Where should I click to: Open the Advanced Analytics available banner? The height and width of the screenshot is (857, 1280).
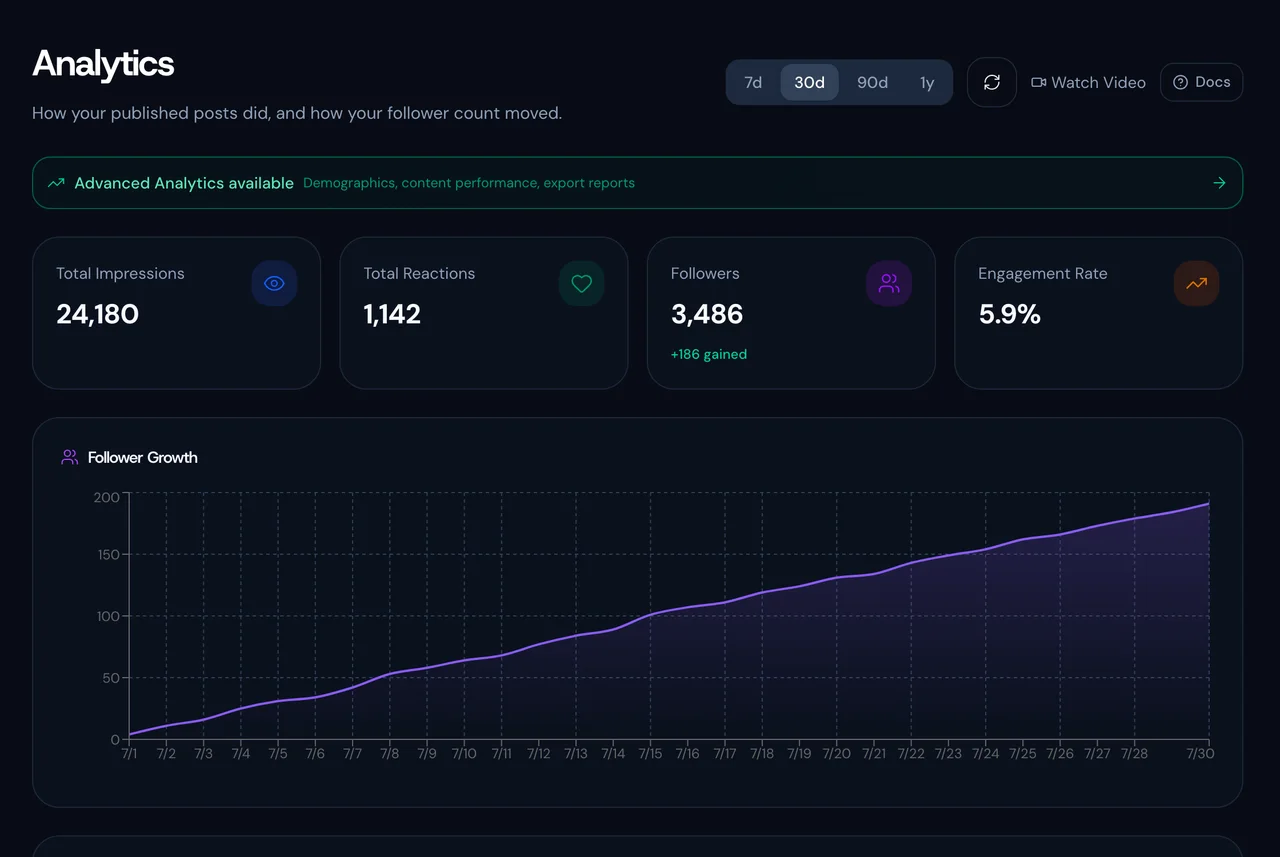coord(637,183)
